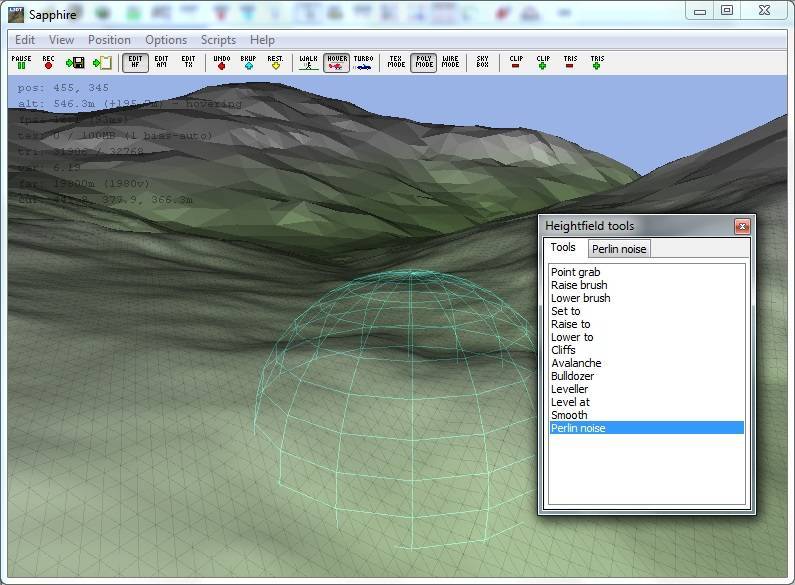Image resolution: width=795 pixels, height=585 pixels.
Task: Click the save-to-disk toolbar icon
Action: click(75, 63)
